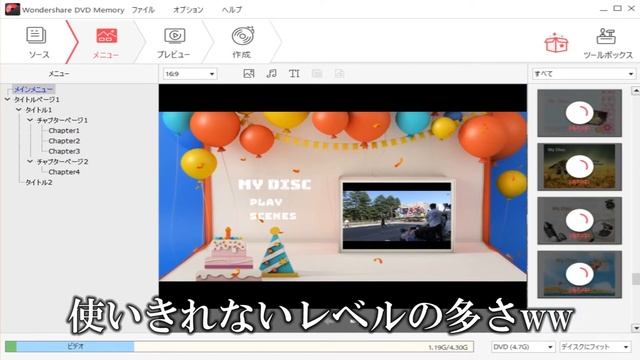Choose the second template thumbnail

[x=579, y=167]
